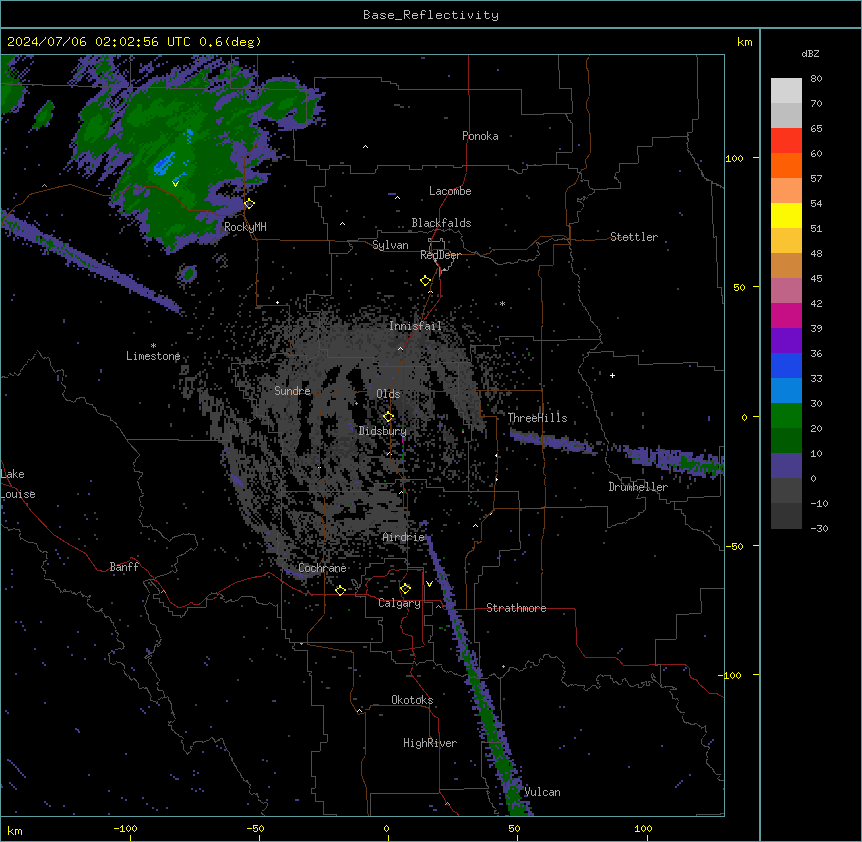The height and width of the screenshot is (842, 862).
Task: Click the white plus marker north of Drumheller
Action: coord(612,375)
